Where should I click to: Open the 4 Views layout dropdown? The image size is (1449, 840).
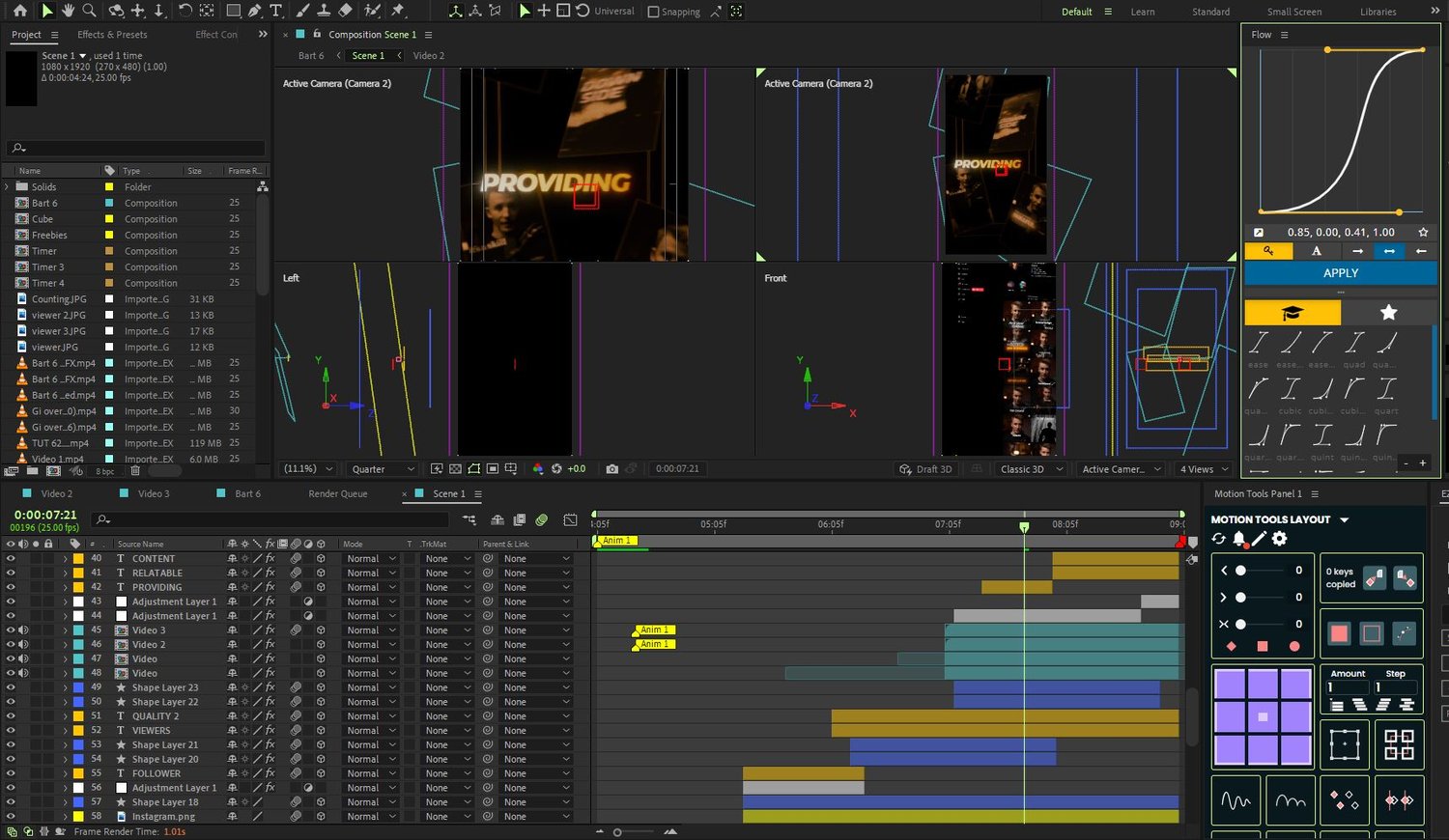pyautogui.click(x=1203, y=469)
